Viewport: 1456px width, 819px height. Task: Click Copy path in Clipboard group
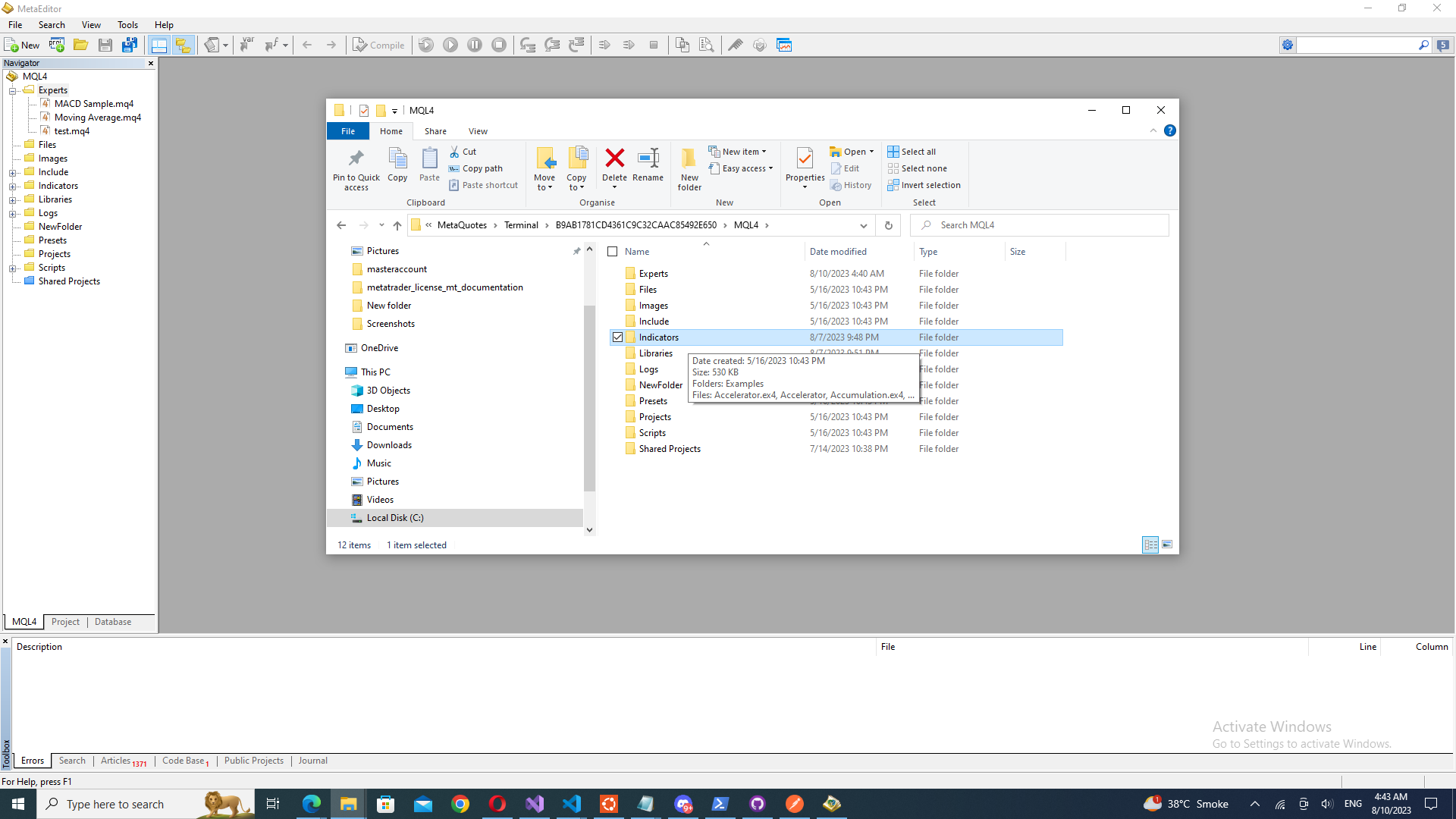[x=475, y=168]
